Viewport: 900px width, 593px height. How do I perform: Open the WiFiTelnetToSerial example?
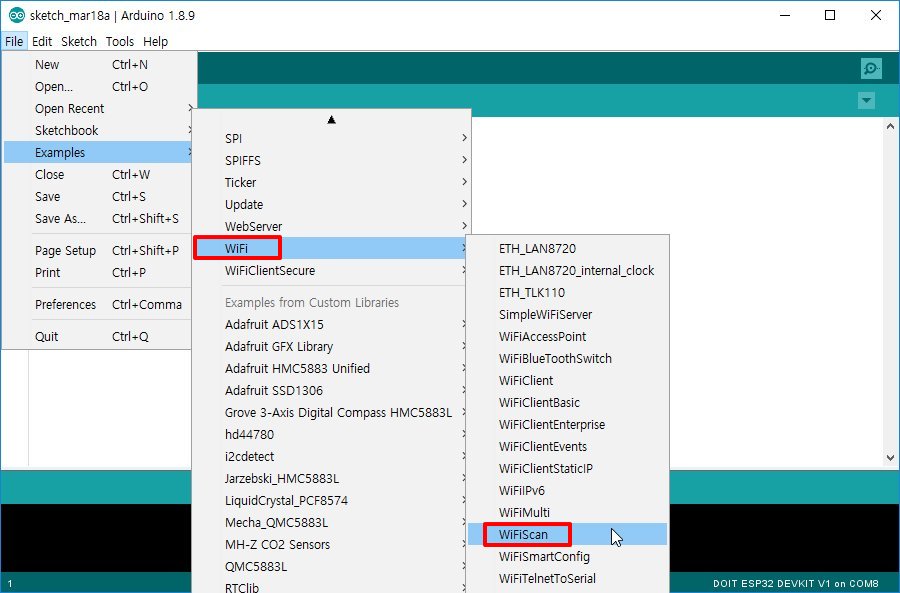coord(567,578)
